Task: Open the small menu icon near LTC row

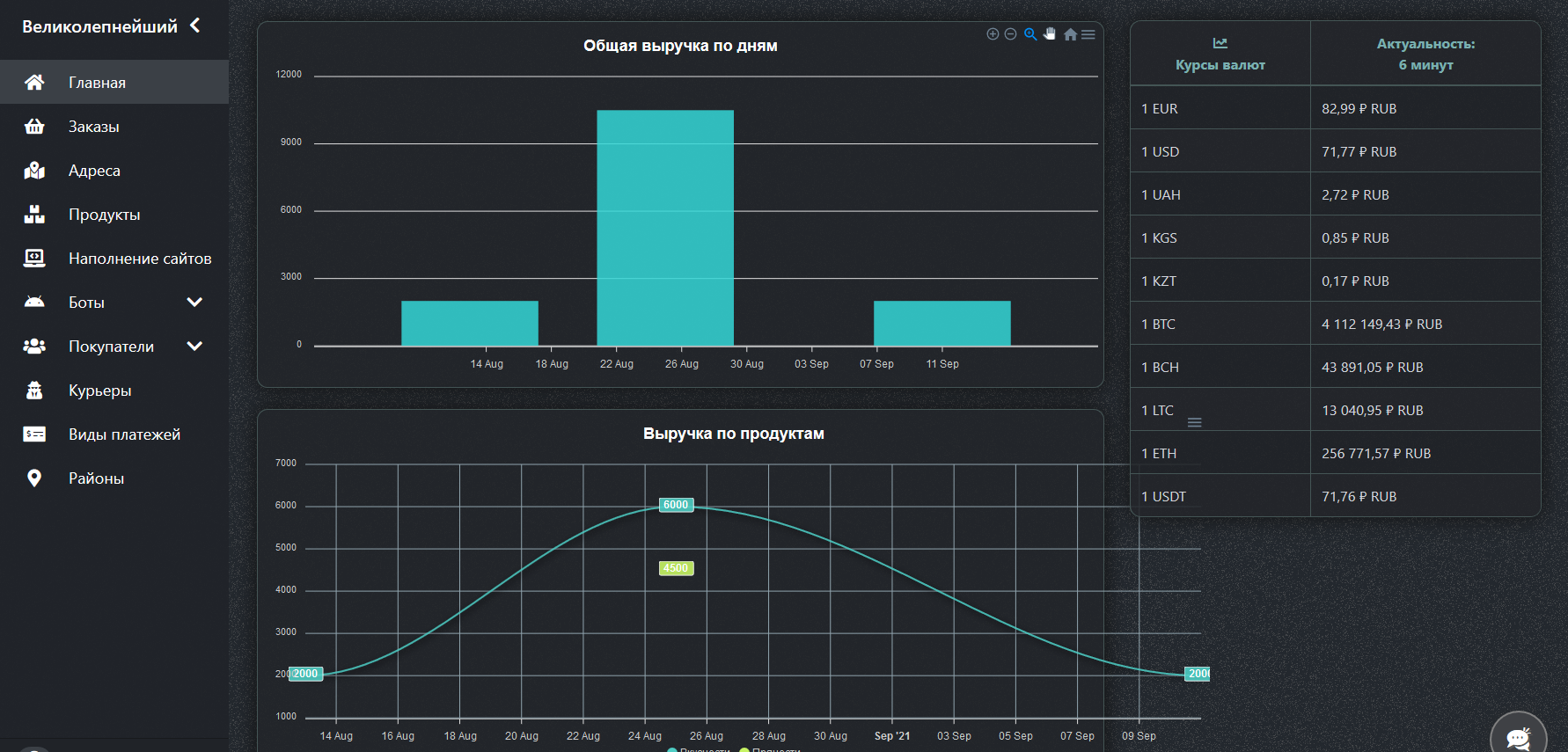Action: (x=1194, y=423)
